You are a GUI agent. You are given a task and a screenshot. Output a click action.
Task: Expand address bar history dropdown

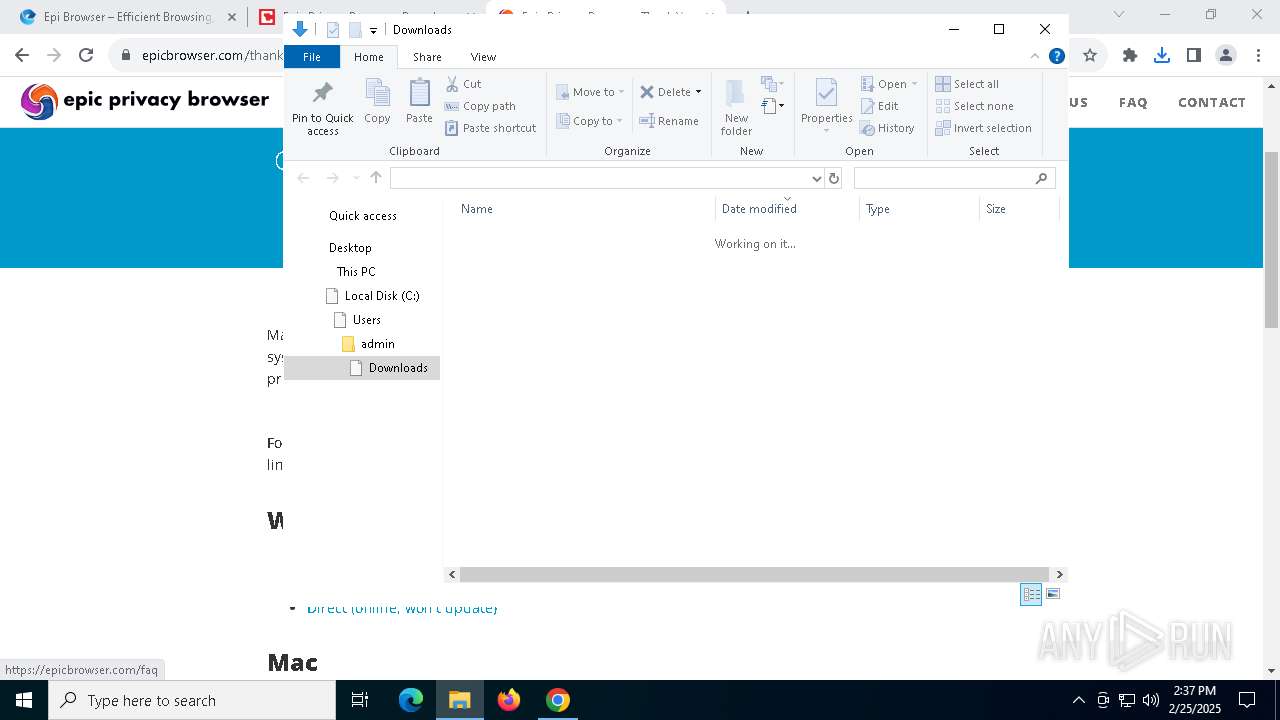tap(816, 178)
